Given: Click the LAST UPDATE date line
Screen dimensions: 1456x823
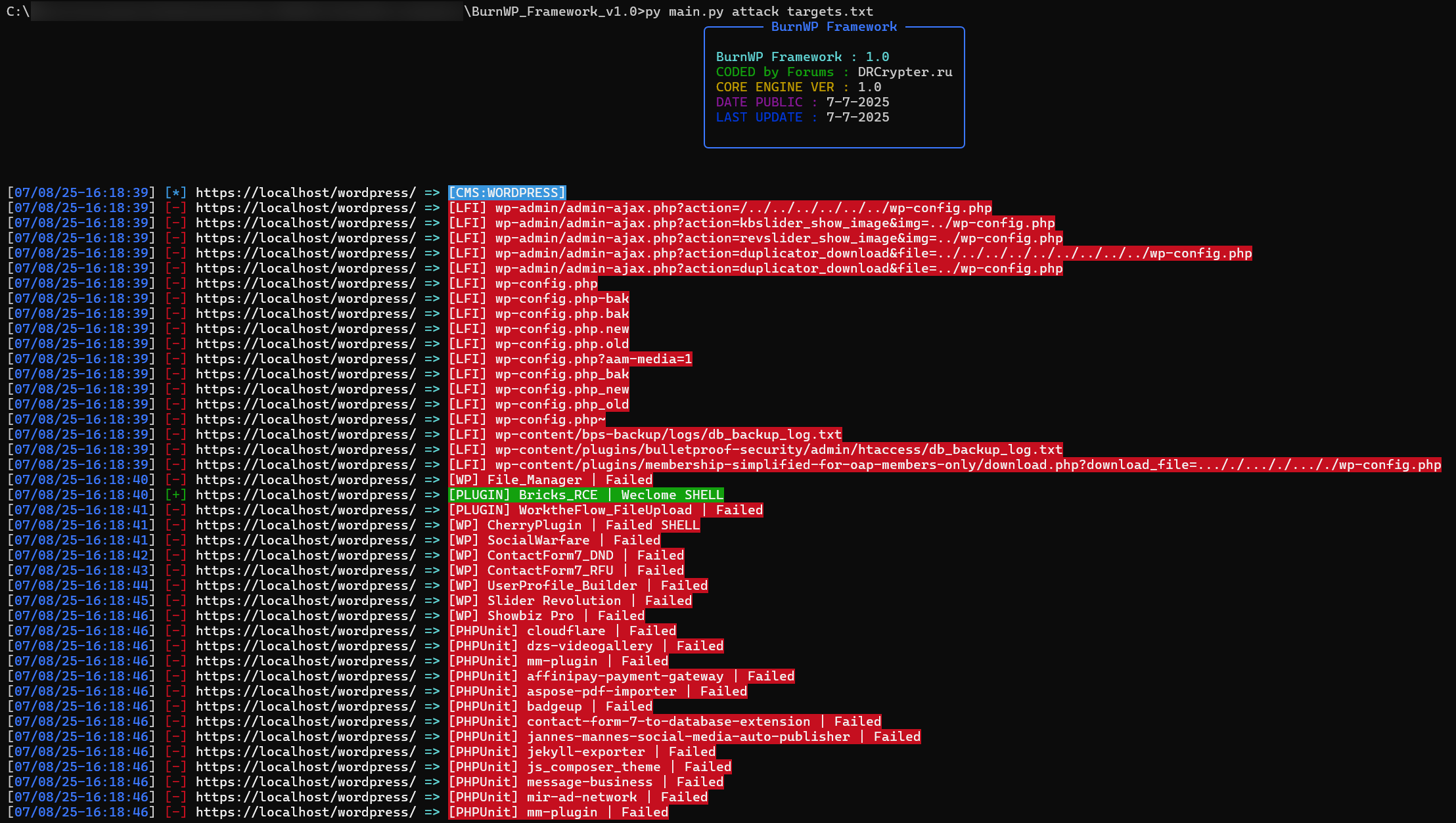Looking at the screenshot, I should click(x=802, y=118).
